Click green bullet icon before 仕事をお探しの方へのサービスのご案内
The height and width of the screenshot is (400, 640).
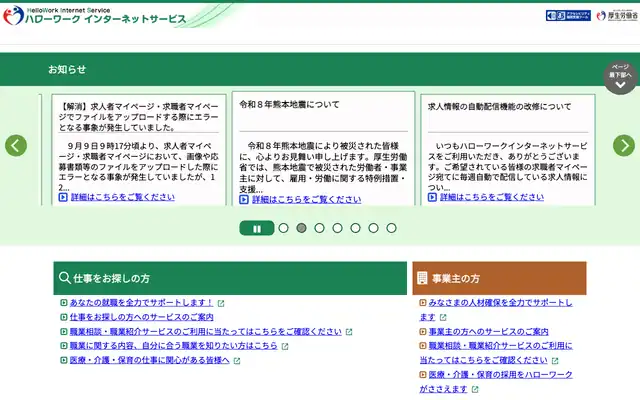click(64, 317)
